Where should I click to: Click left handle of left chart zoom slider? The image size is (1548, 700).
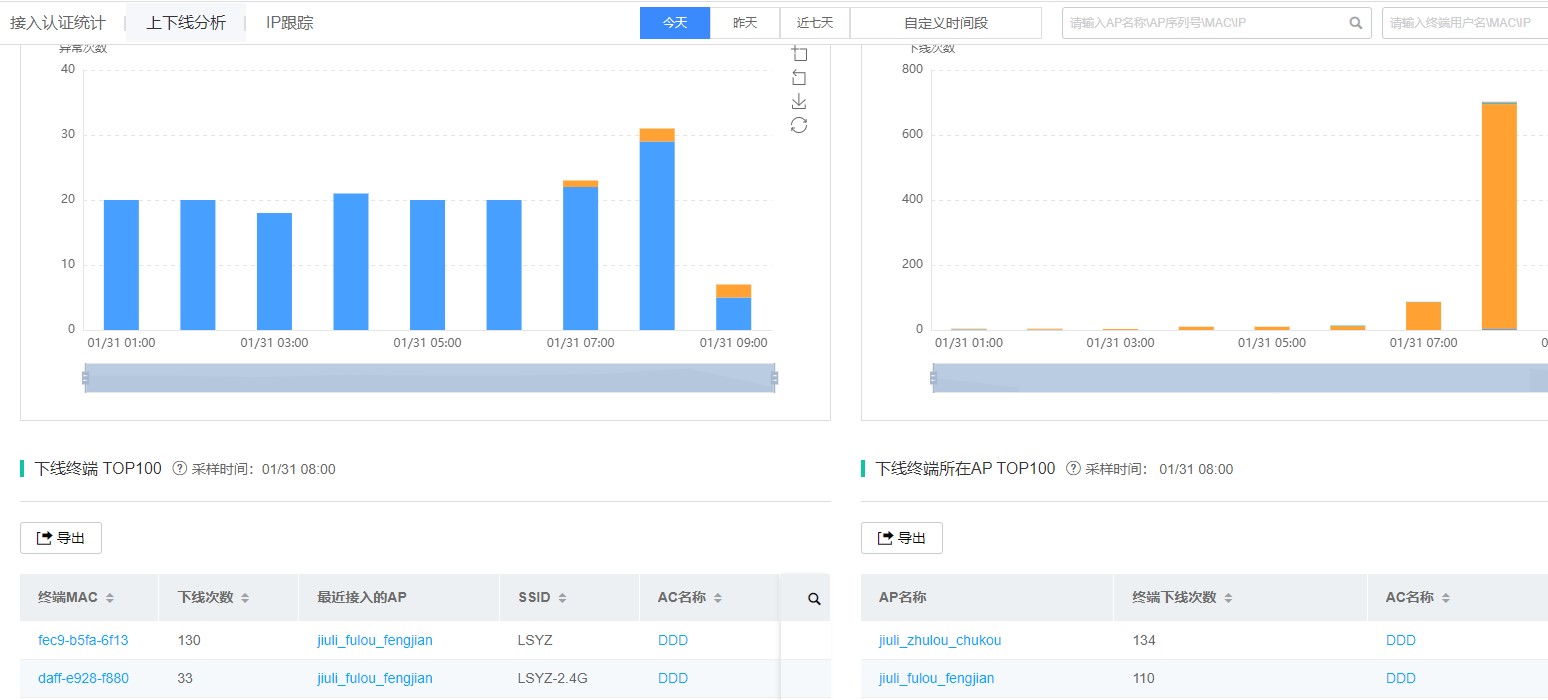coord(85,378)
